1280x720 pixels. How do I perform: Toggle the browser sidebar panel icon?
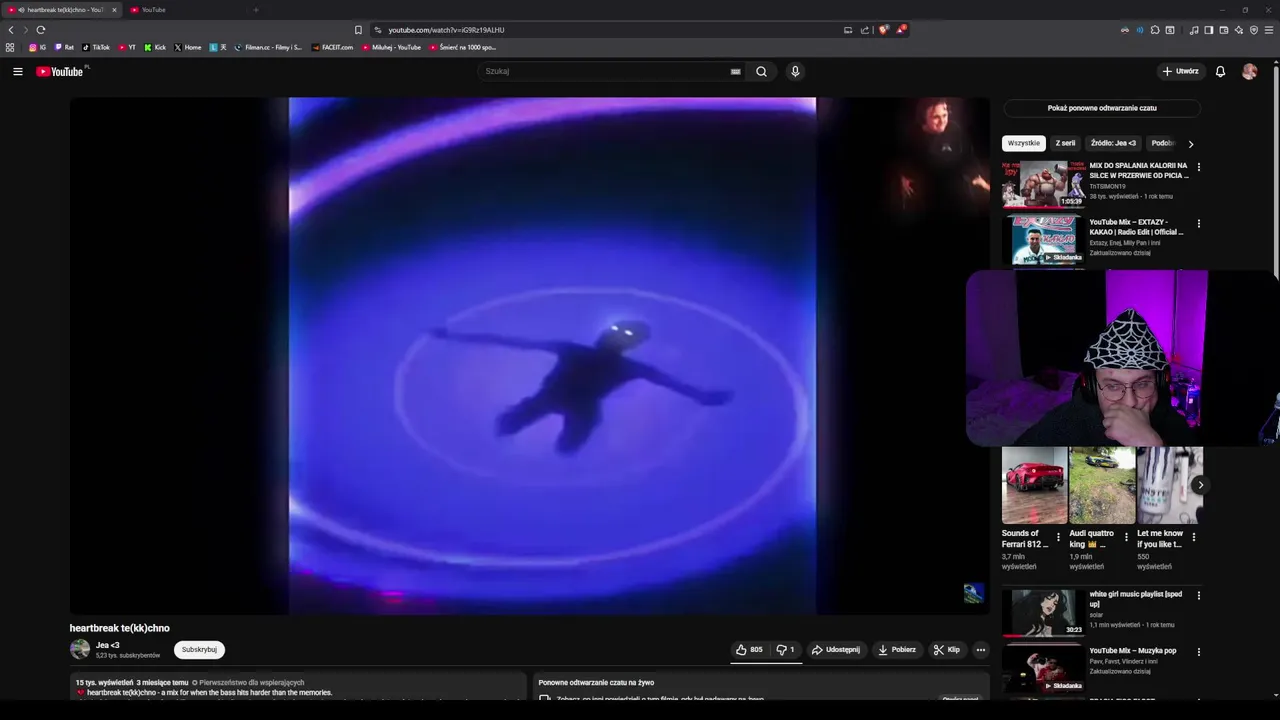[x=1208, y=30]
